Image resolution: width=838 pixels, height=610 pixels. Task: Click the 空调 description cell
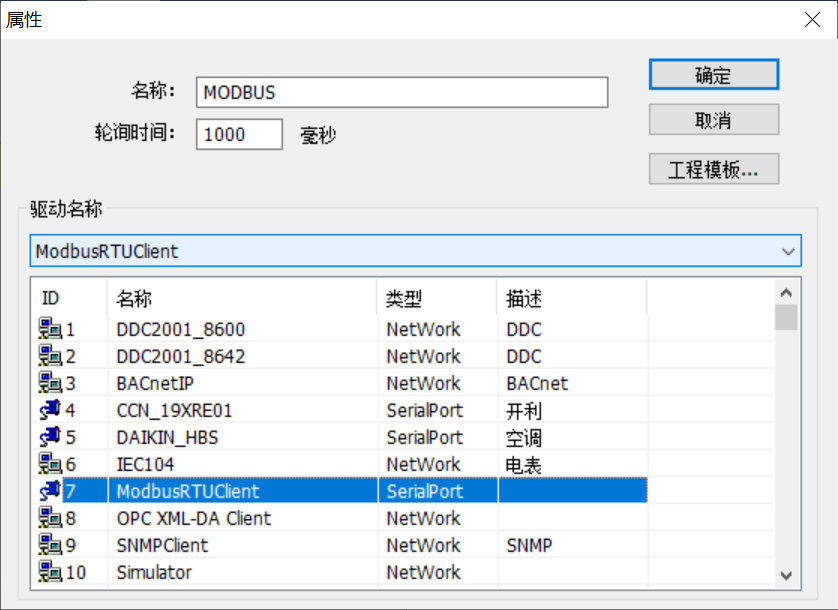(x=524, y=437)
